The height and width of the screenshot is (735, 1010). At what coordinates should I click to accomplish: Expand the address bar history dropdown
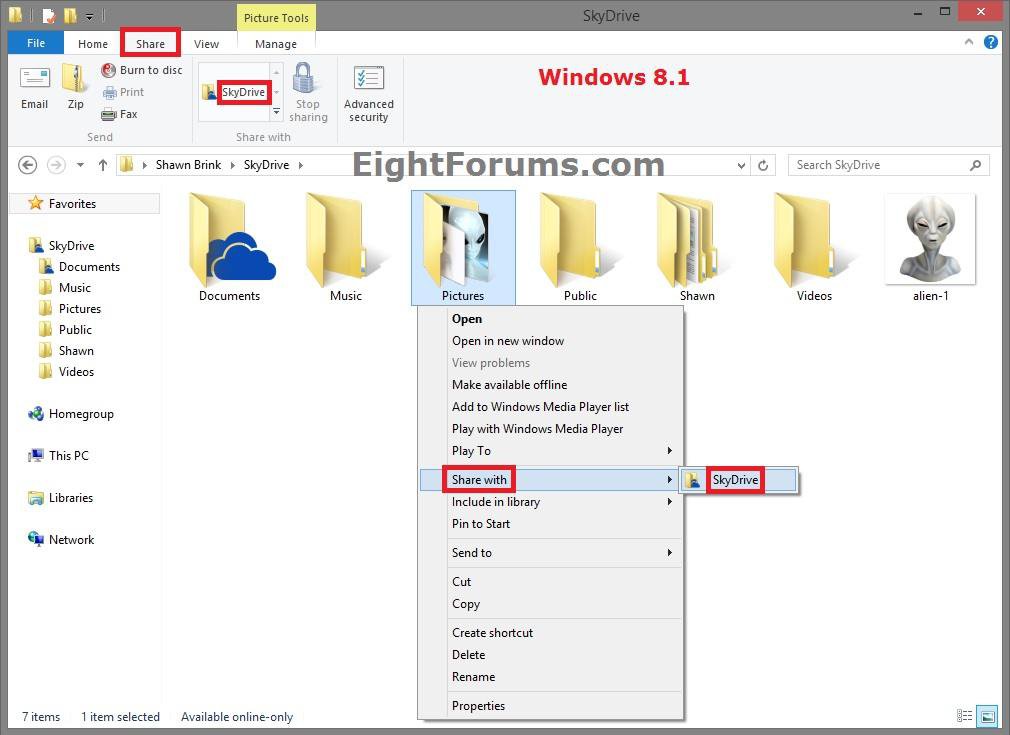[741, 165]
